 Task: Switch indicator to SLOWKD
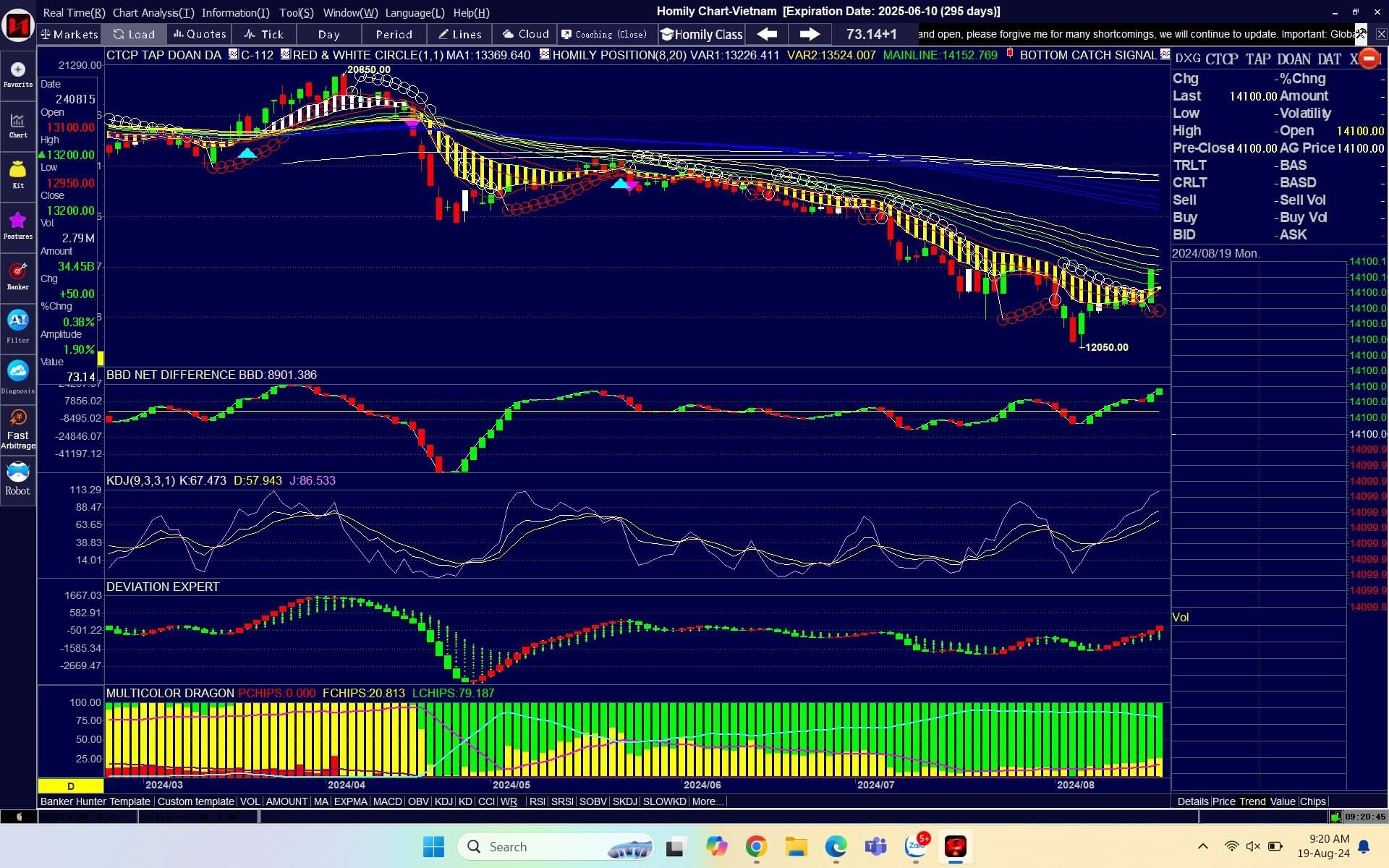pos(664,801)
